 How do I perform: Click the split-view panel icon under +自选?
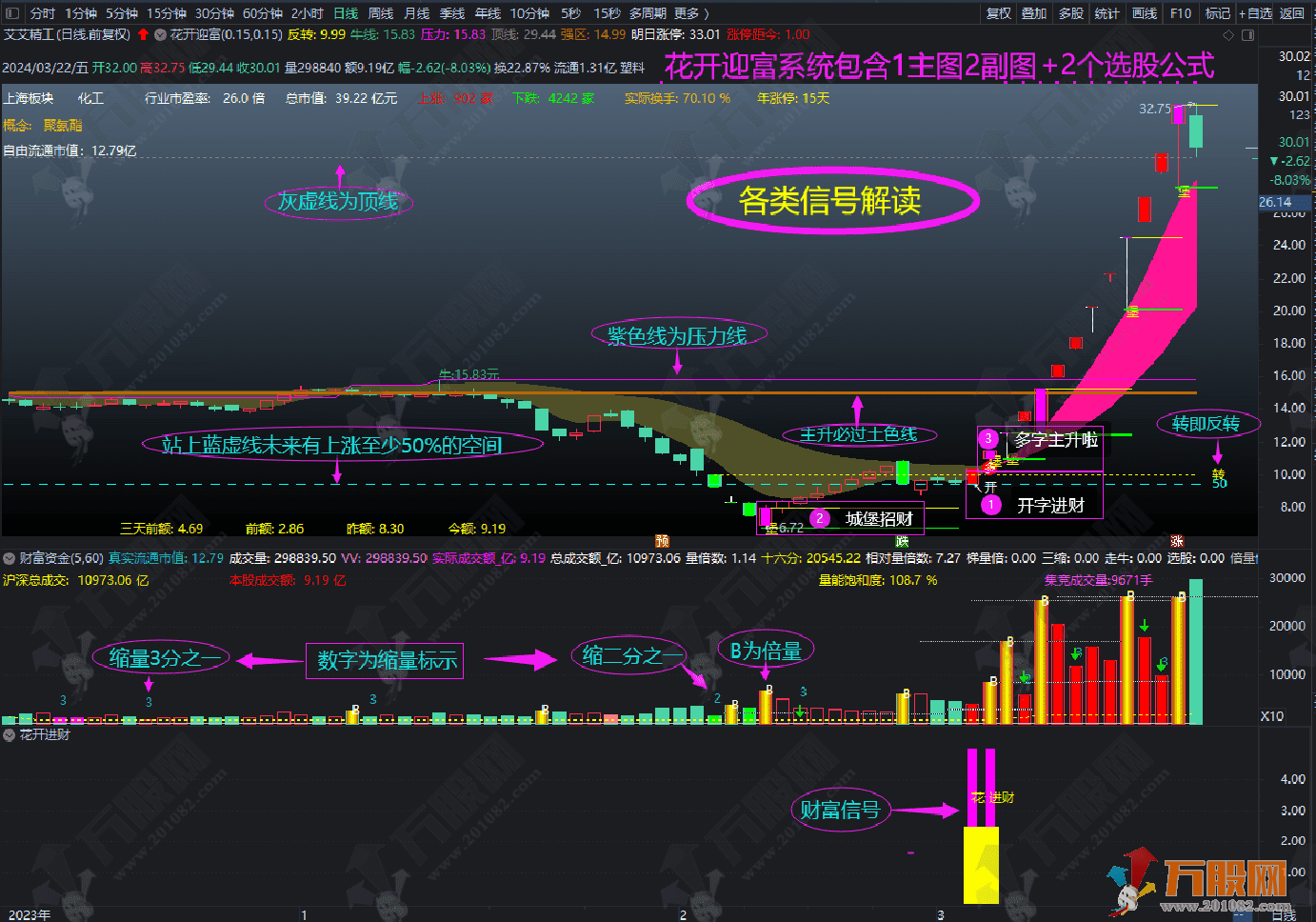coord(1248,34)
